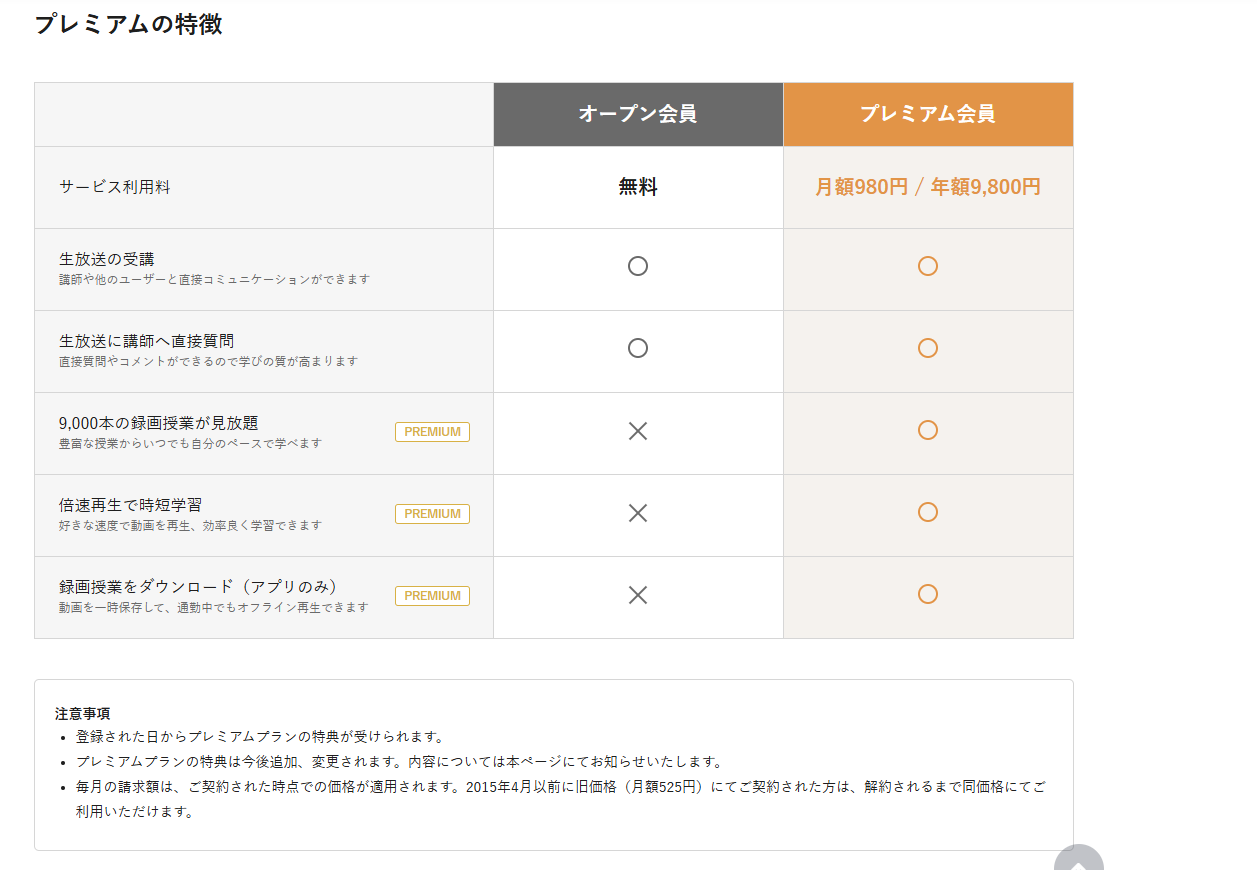Click the orange circle beside 倍速再生で時短学習
Image resolution: width=1257 pixels, height=870 pixels.
coord(928,512)
